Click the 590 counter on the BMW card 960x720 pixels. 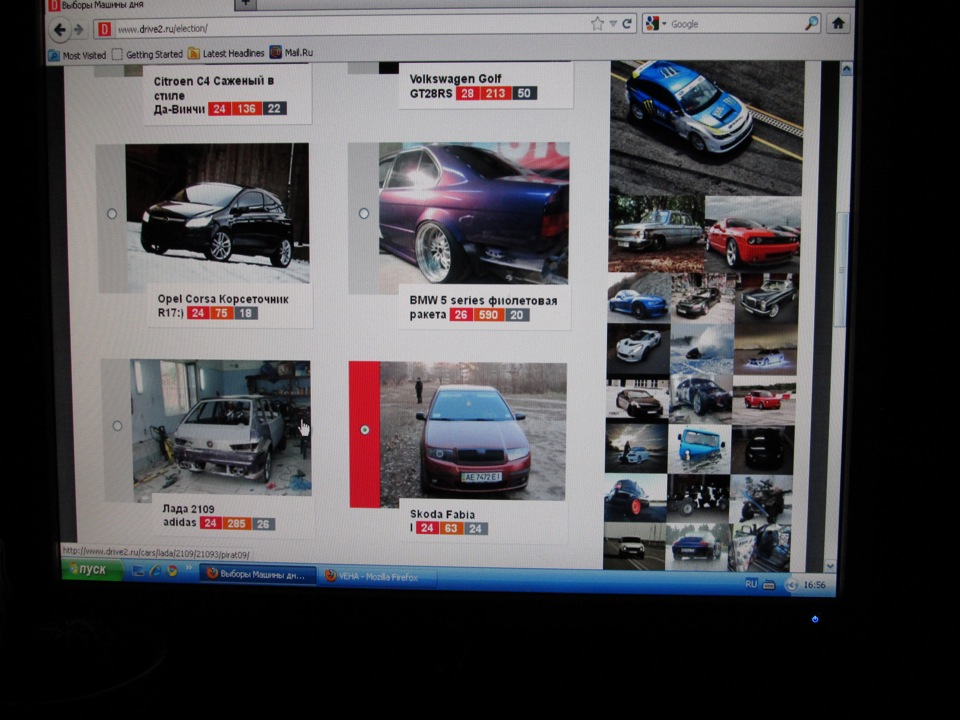(488, 315)
